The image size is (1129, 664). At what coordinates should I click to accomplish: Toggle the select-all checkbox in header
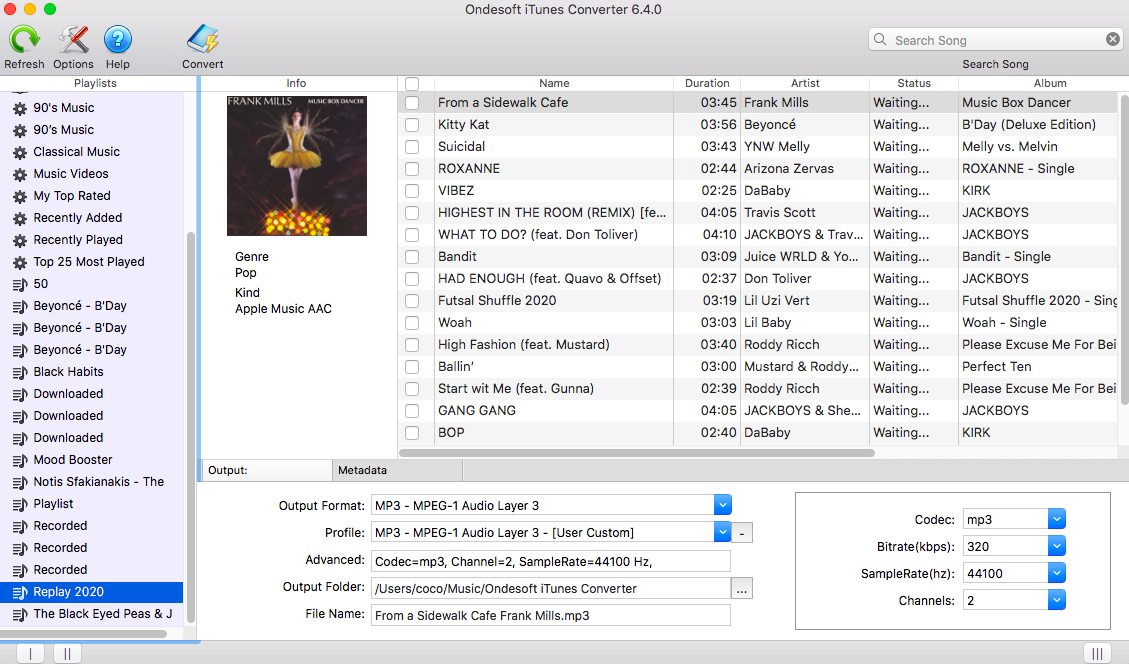pos(412,84)
